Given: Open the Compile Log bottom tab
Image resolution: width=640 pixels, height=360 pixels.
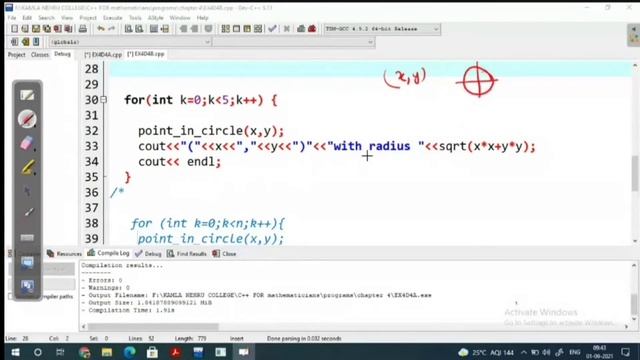Looking at the screenshot, I should 109,253.
